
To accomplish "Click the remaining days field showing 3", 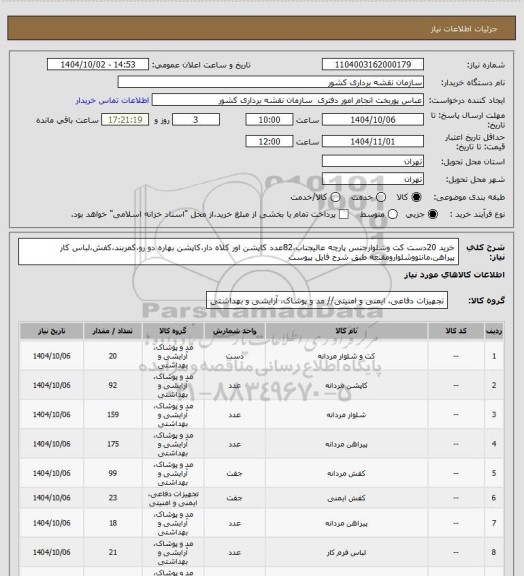I will [196, 120].
